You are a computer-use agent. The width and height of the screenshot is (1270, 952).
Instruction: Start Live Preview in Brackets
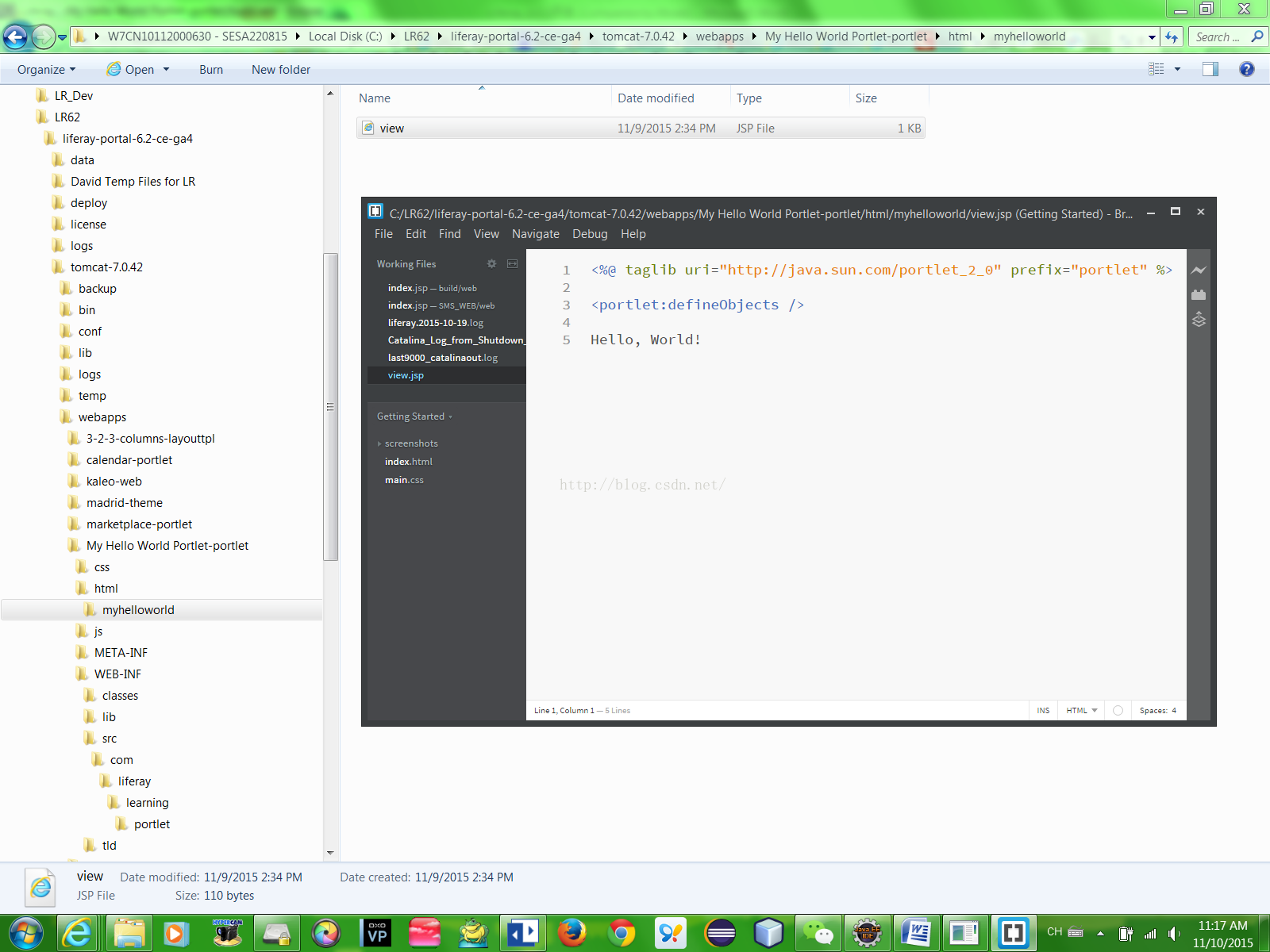coord(1199,271)
